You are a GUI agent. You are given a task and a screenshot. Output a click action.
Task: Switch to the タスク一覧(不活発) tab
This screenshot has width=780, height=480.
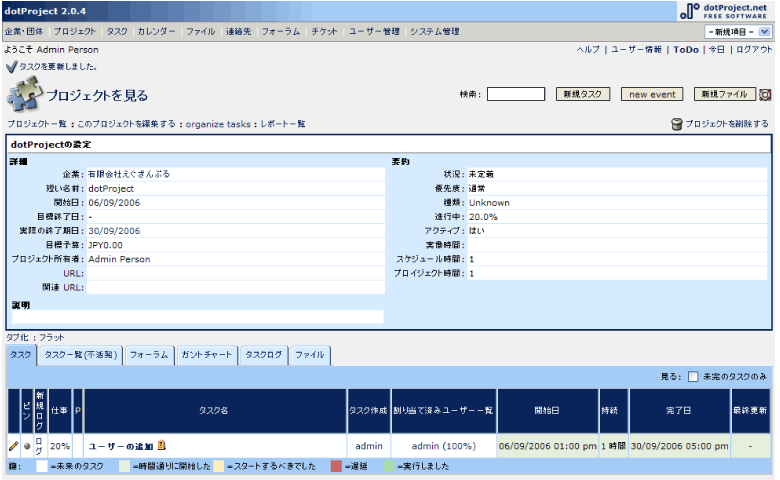pyautogui.click(x=81, y=355)
